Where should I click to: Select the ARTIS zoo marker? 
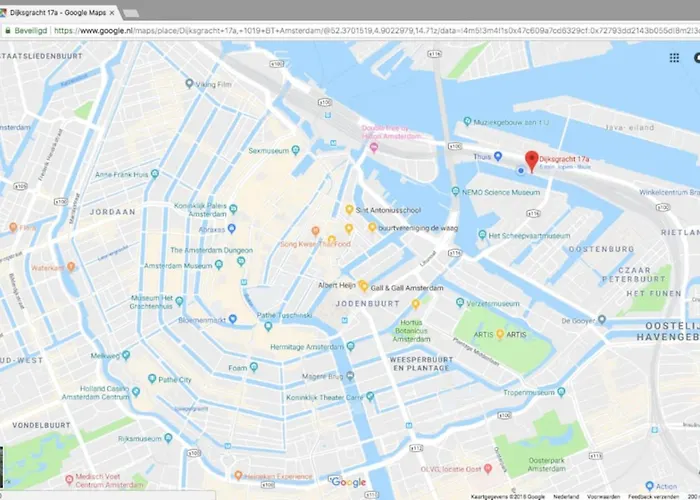[497, 334]
